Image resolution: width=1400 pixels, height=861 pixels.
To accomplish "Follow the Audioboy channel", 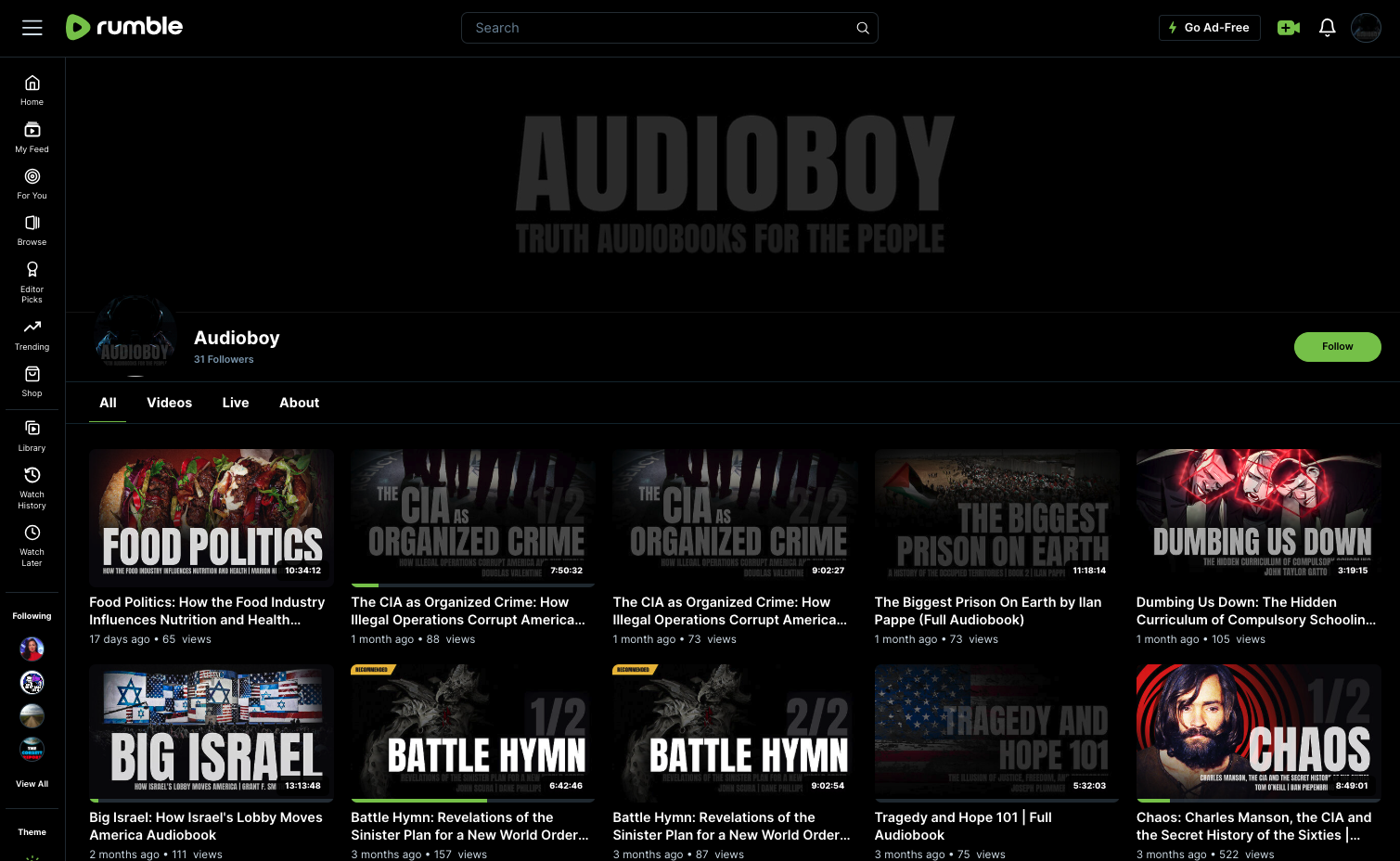I will [x=1337, y=346].
